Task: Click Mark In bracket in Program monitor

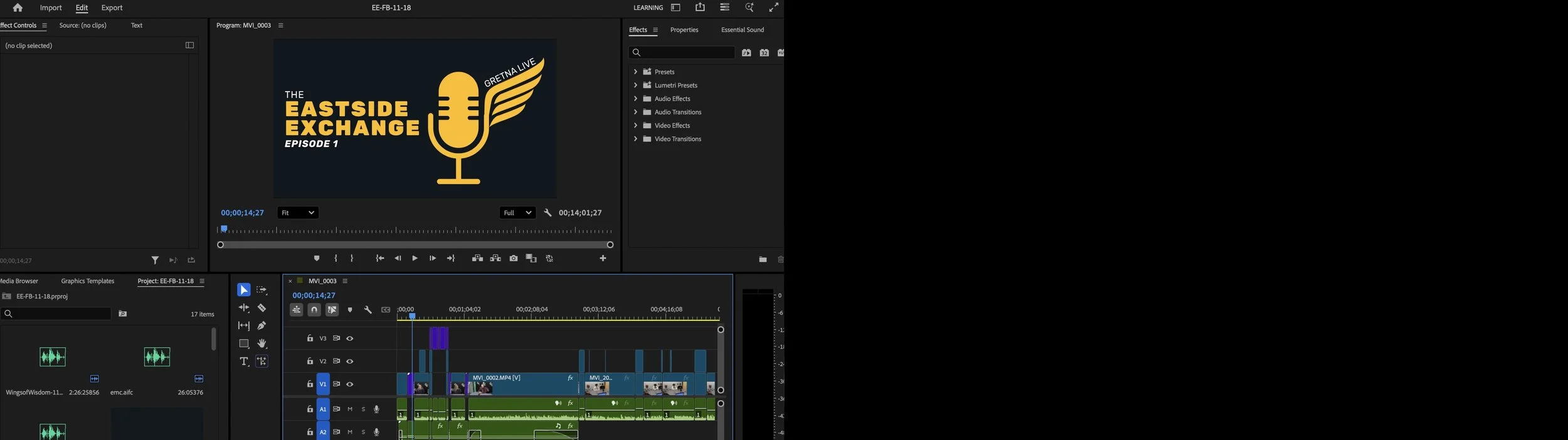Action: 336,259
